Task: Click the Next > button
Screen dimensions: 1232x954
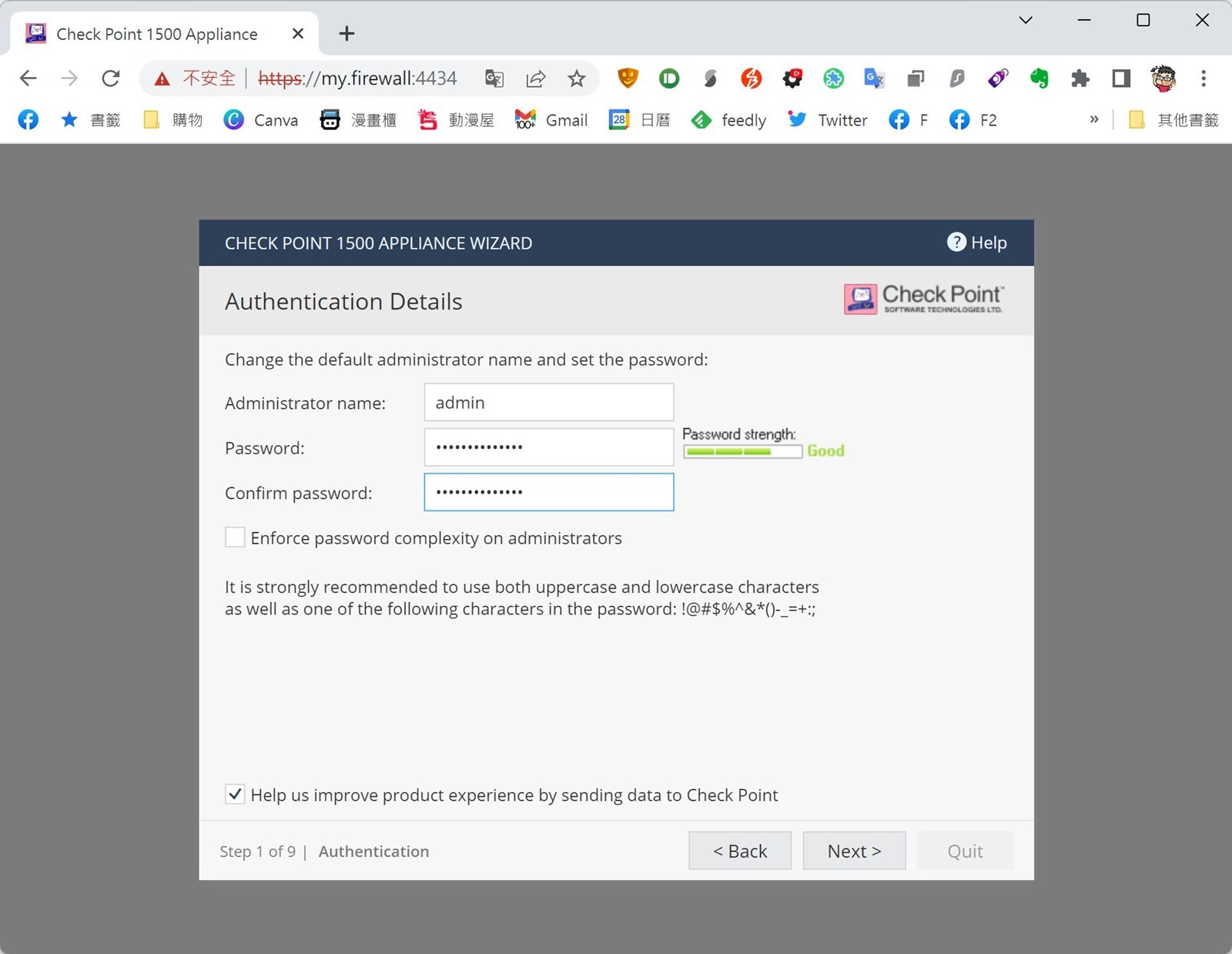Action: coord(854,851)
